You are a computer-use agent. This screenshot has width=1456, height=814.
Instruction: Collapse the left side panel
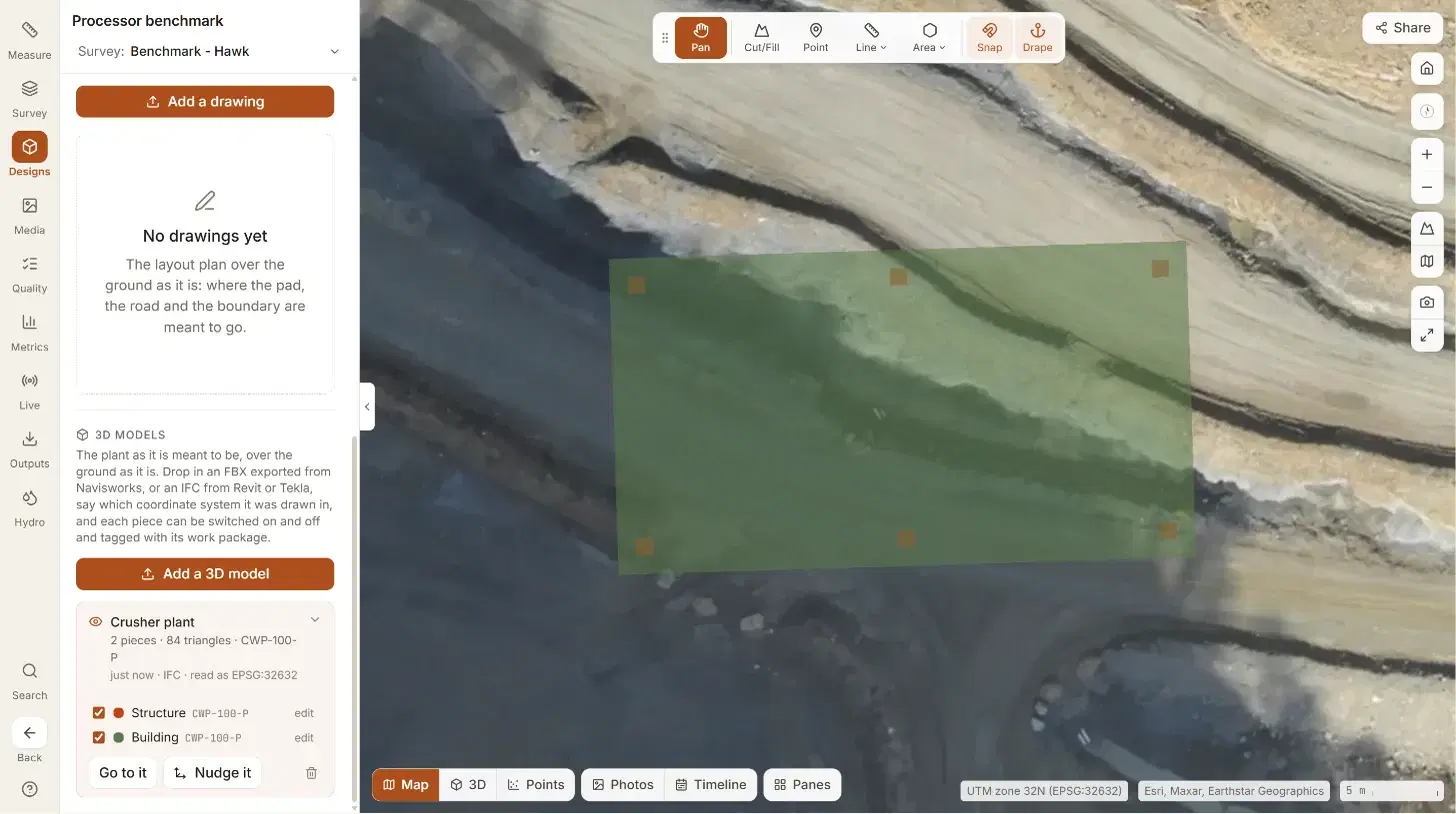tap(367, 407)
